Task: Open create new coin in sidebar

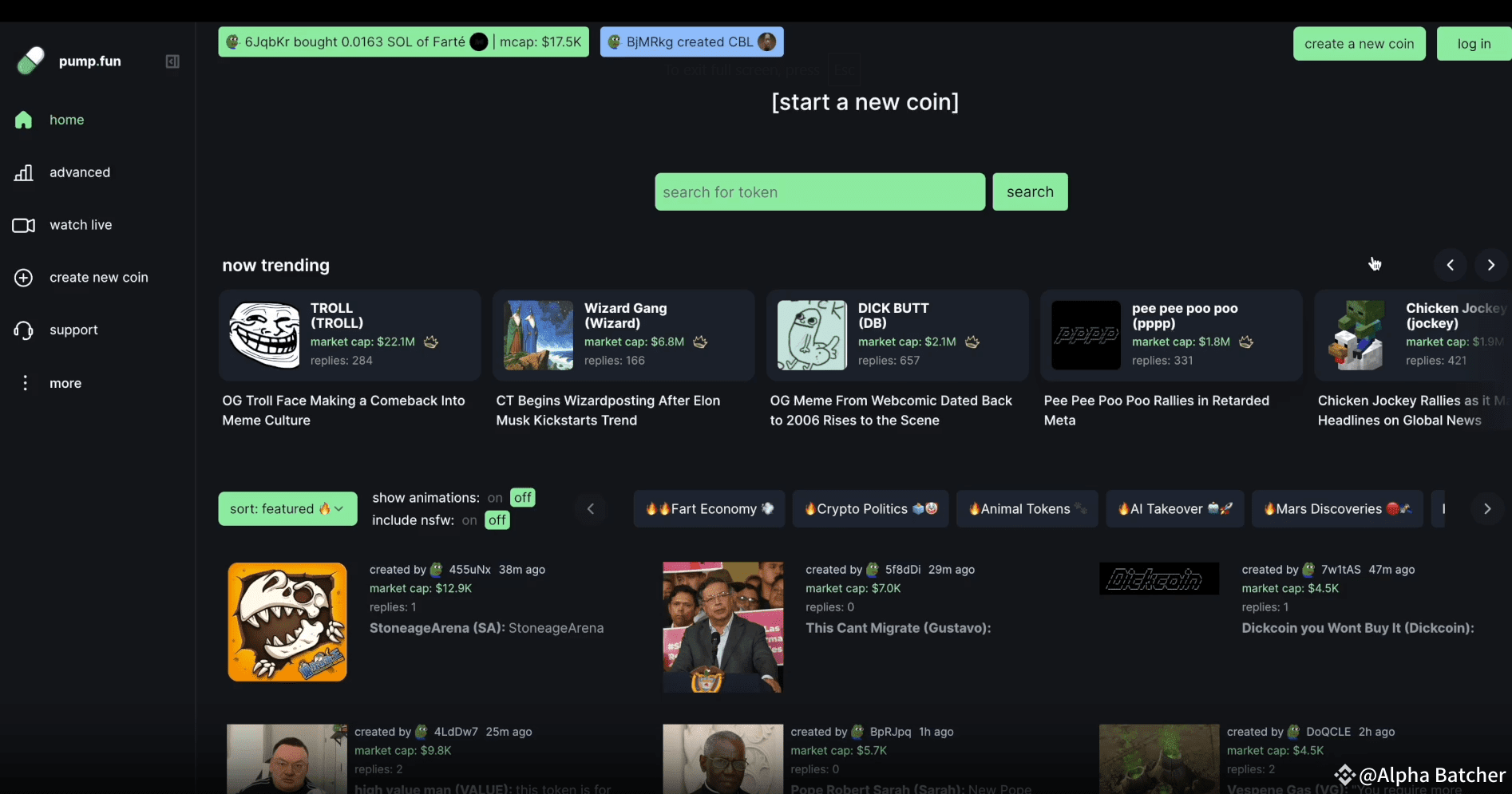Action: (x=99, y=278)
